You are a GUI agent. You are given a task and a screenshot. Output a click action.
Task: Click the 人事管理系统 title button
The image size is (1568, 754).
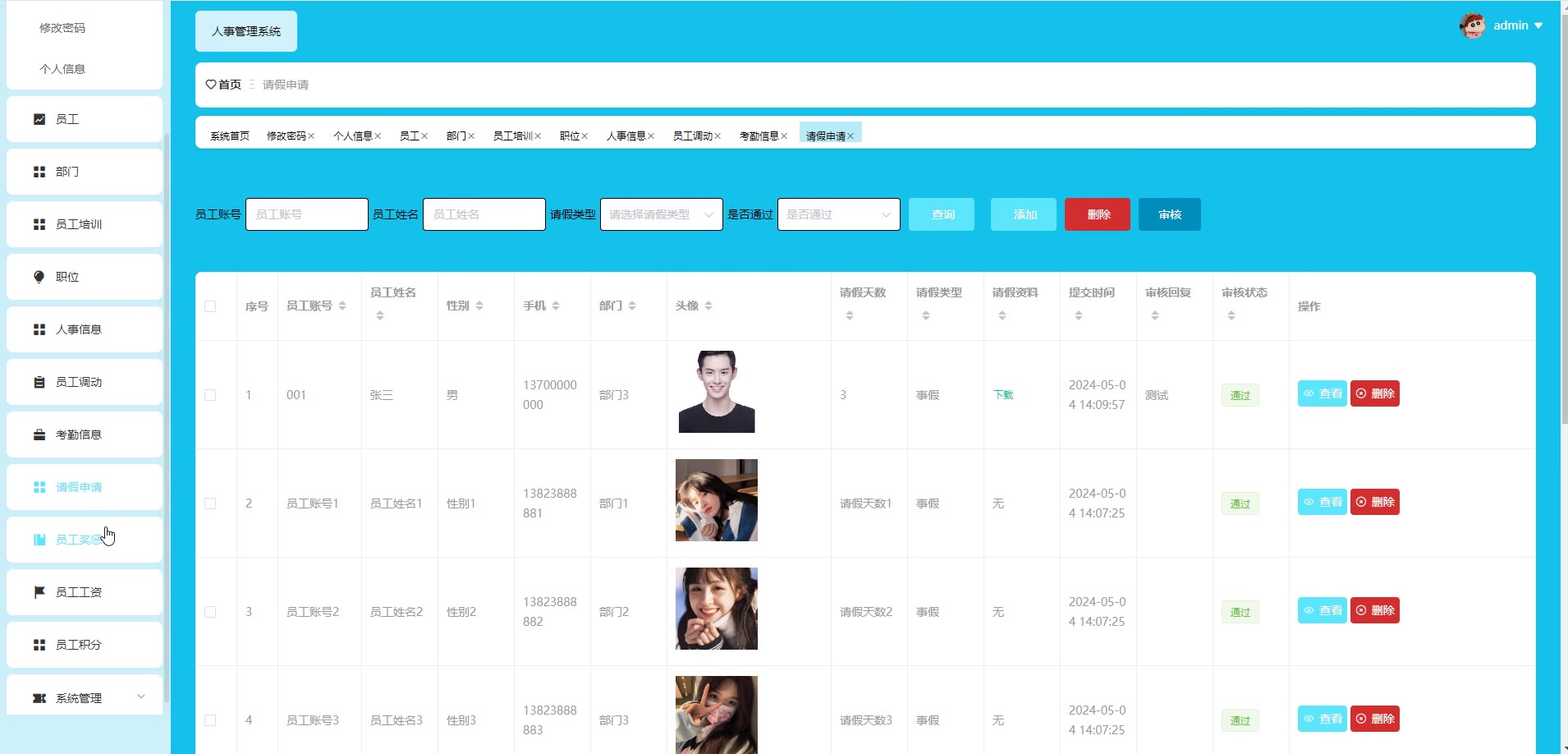[246, 31]
